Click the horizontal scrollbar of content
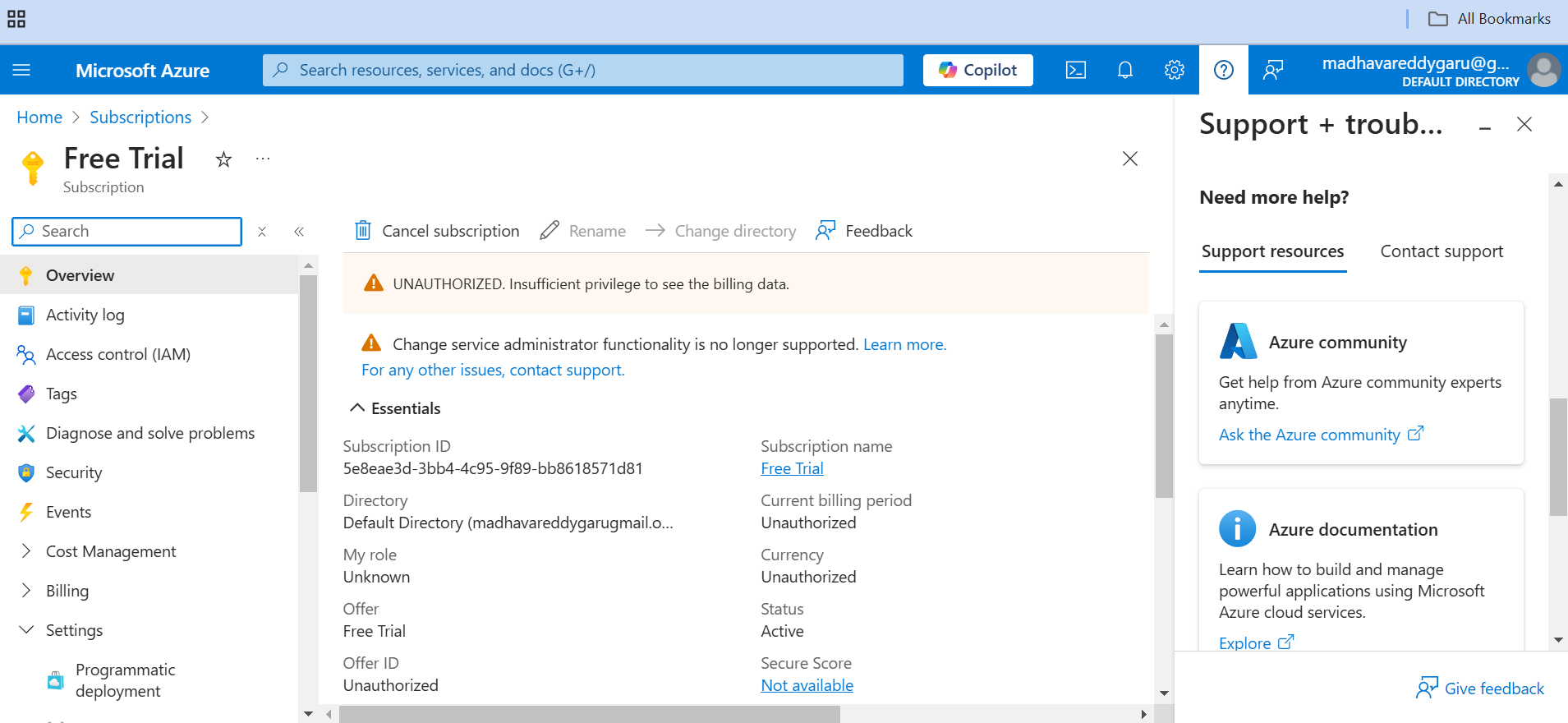This screenshot has width=1568, height=723. pos(589,715)
